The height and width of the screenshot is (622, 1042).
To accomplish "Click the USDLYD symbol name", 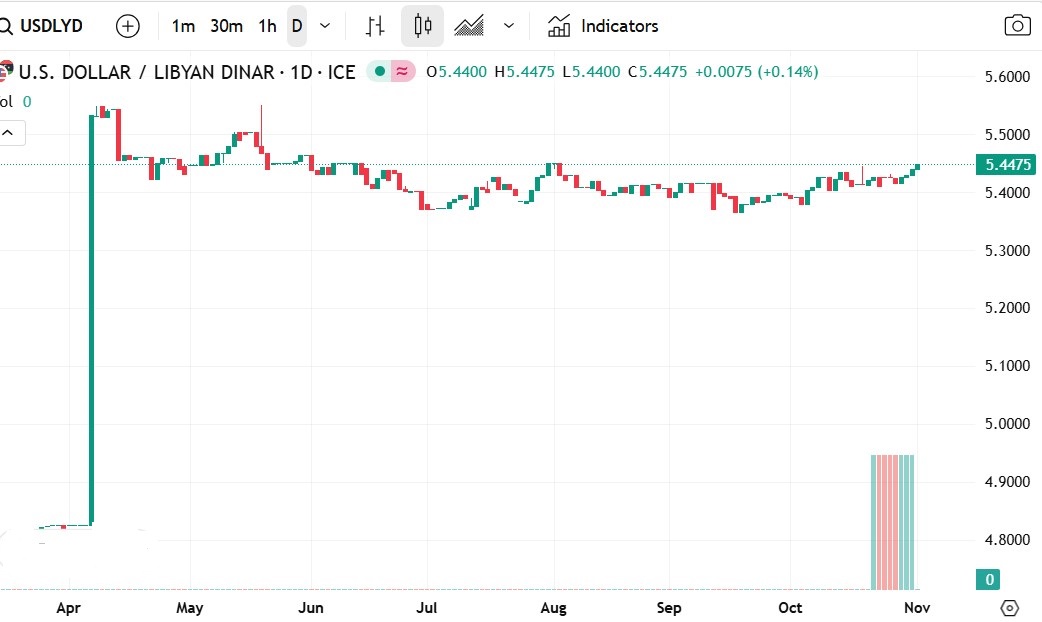I will point(51,26).
